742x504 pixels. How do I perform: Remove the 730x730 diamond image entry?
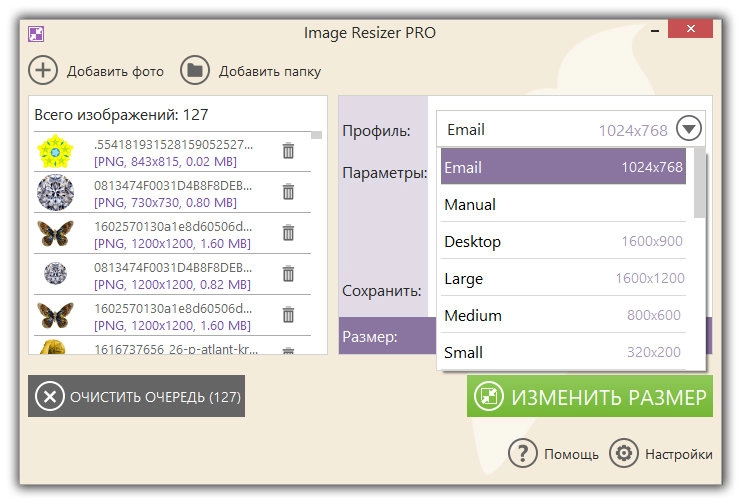[x=288, y=191]
